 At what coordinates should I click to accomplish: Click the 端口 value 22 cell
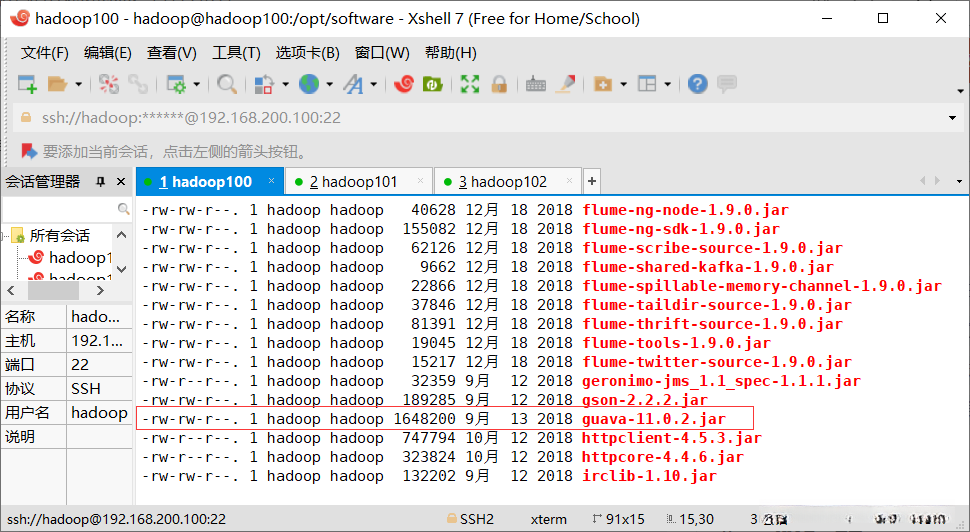(99, 364)
